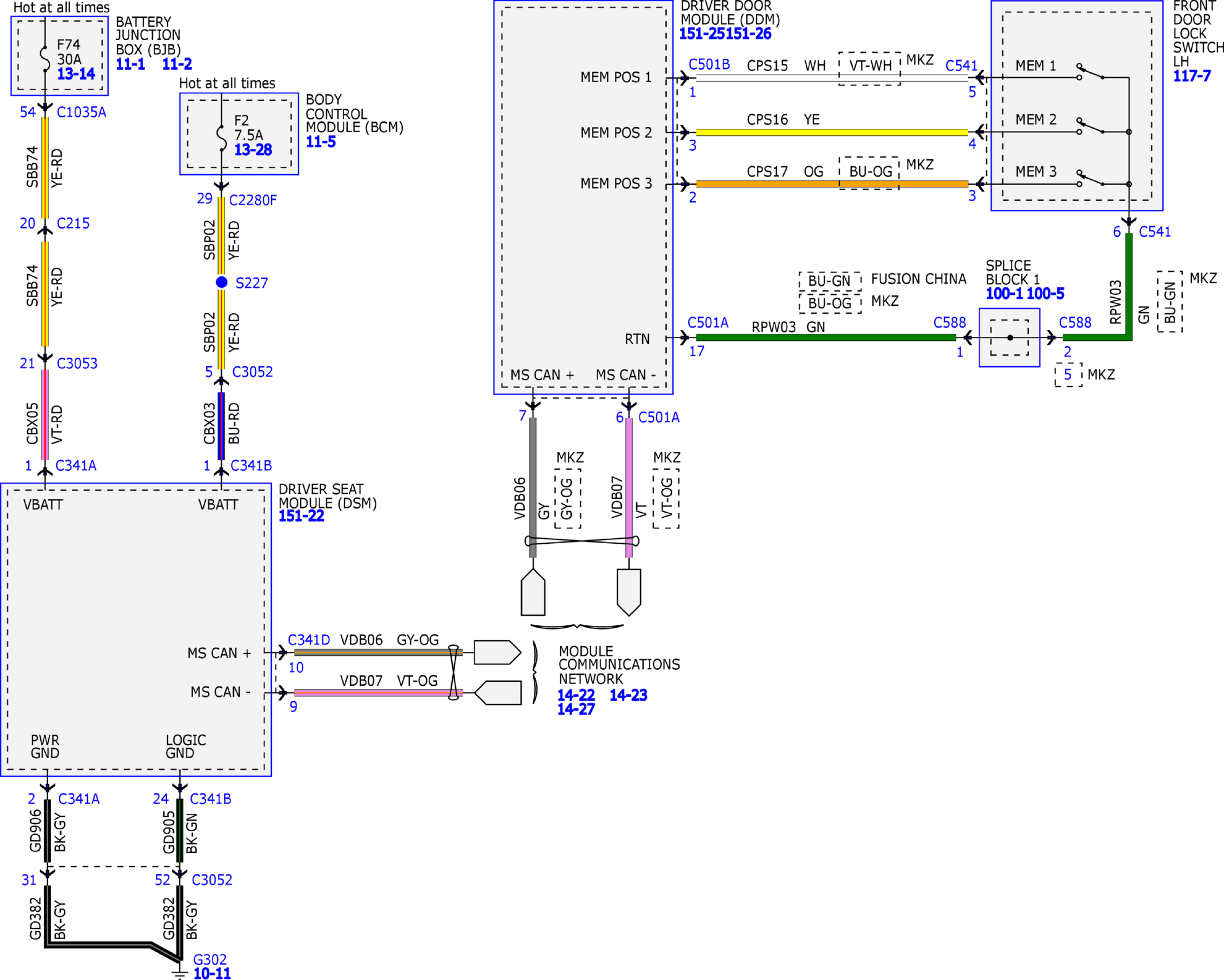Open Driver Door Module reference 151-25

click(702, 34)
